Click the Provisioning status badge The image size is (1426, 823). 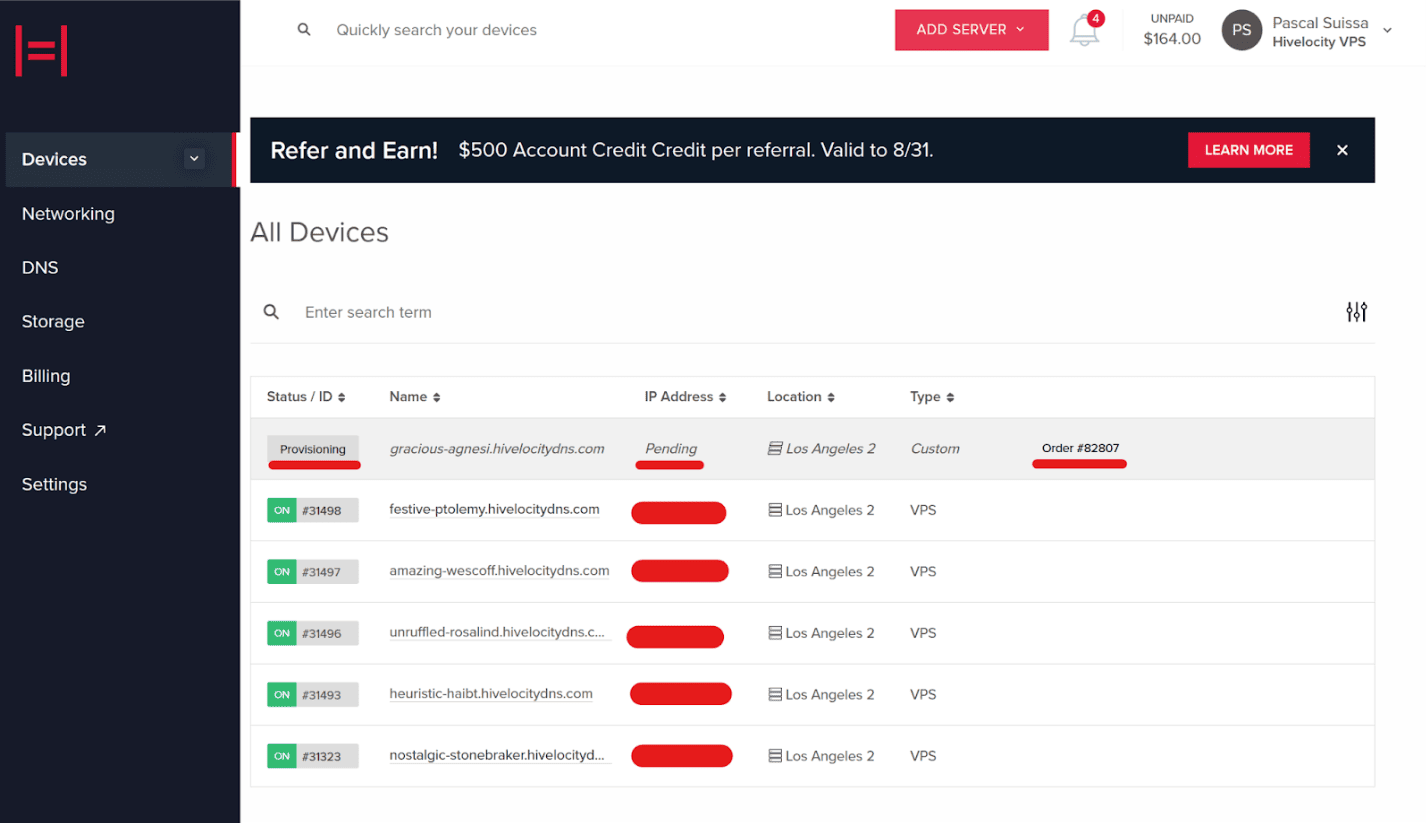(312, 449)
